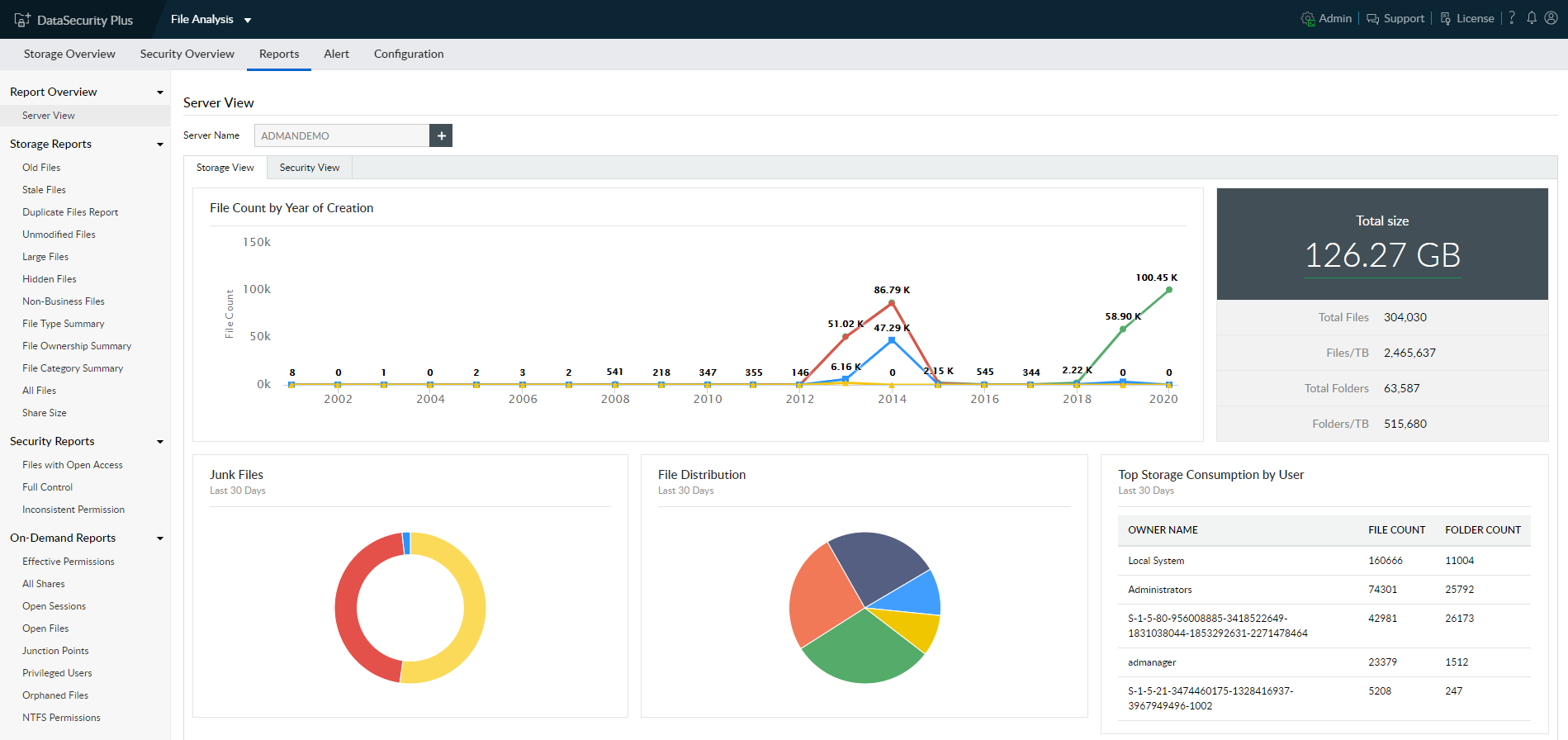Open the user profile icon
1568x740 pixels.
click(x=1551, y=18)
